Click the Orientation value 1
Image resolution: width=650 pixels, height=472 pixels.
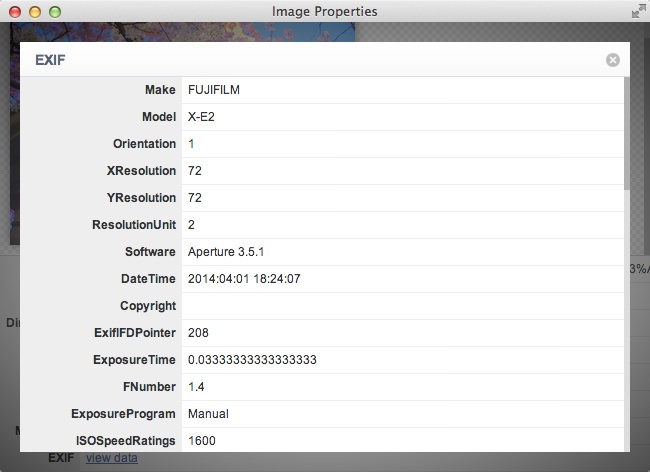(191, 144)
